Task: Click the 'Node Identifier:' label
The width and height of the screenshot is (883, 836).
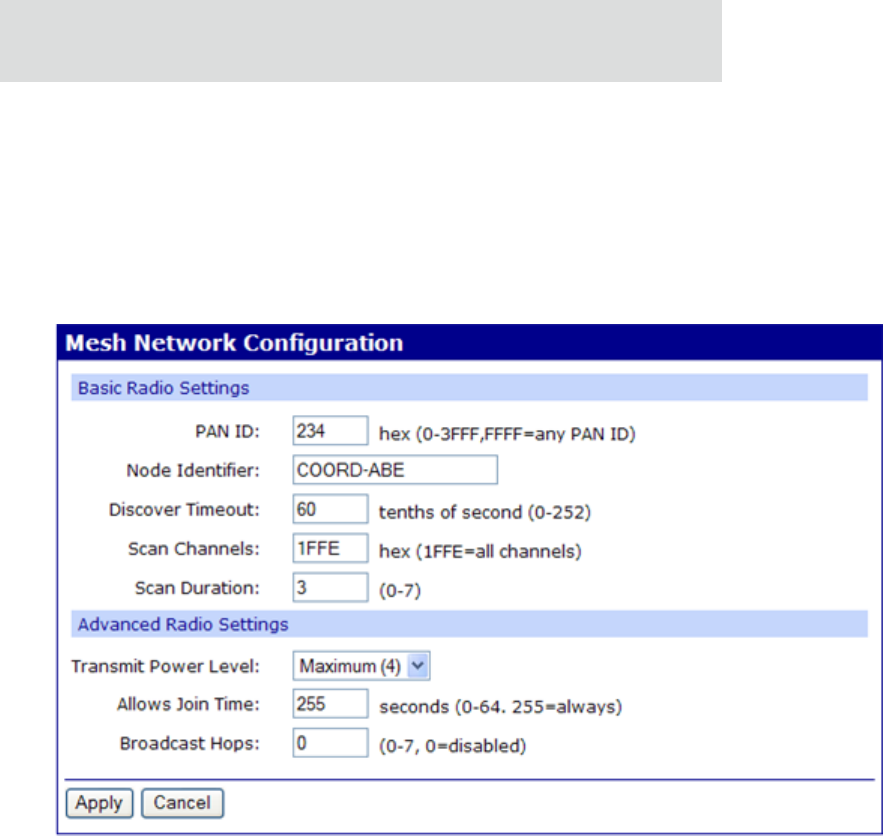Action: pyautogui.click(x=193, y=471)
